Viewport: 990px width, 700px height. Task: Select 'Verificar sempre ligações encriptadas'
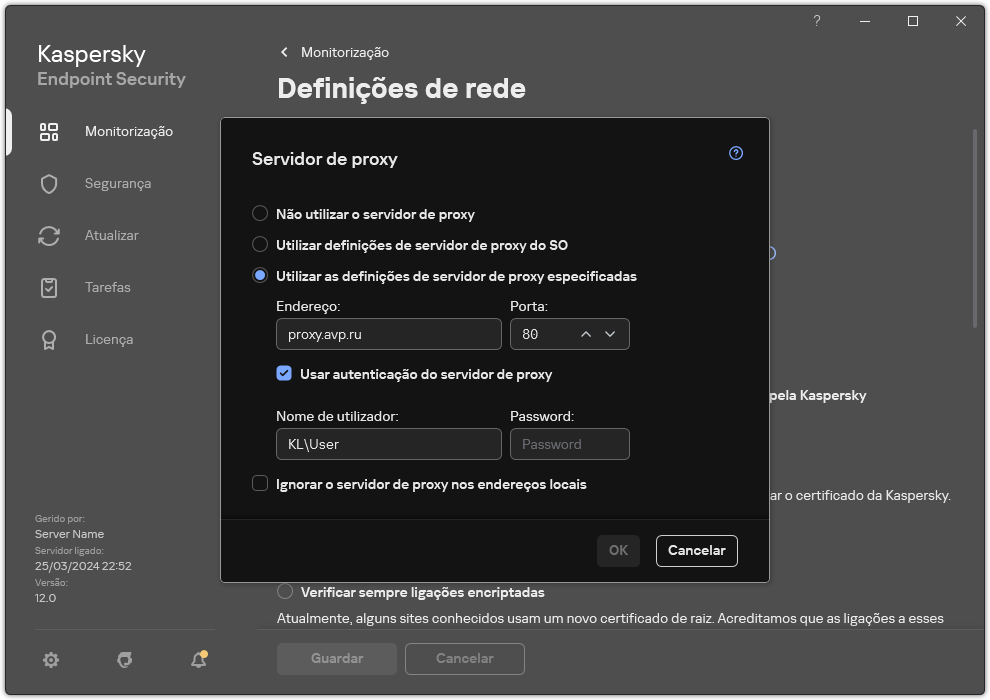(x=285, y=592)
